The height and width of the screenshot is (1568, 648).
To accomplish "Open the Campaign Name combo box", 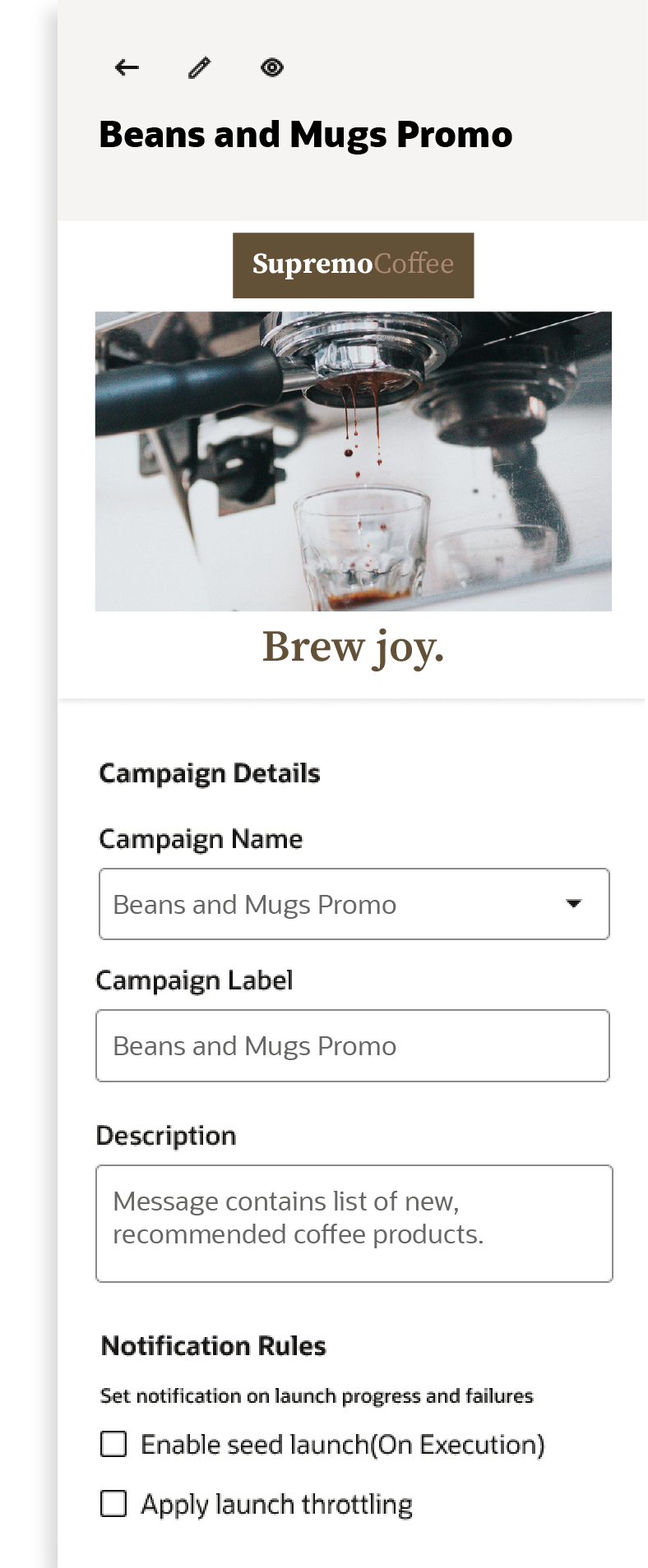I will point(329,904).
